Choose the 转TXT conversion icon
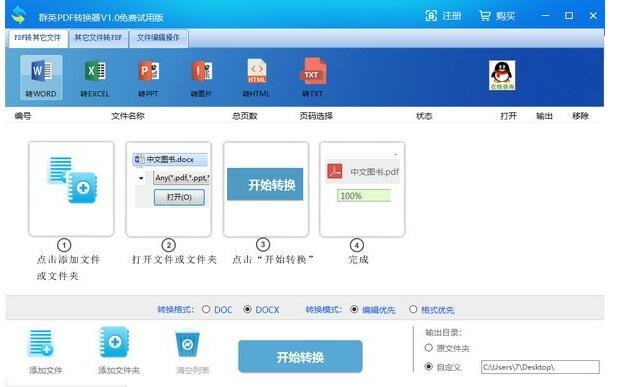Screen dimensions: 618x387 (313, 78)
